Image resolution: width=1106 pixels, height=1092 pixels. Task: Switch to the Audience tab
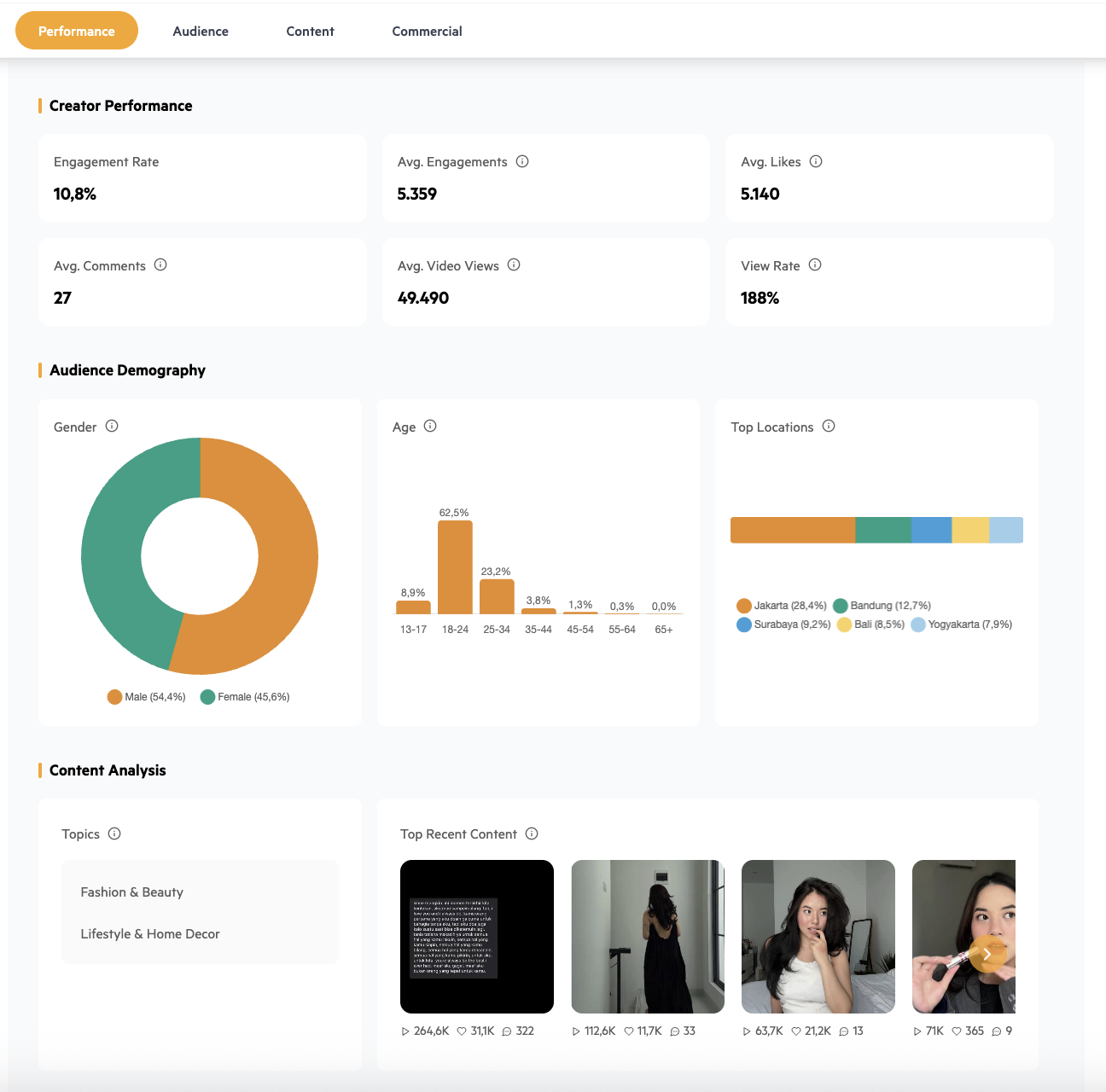(201, 32)
